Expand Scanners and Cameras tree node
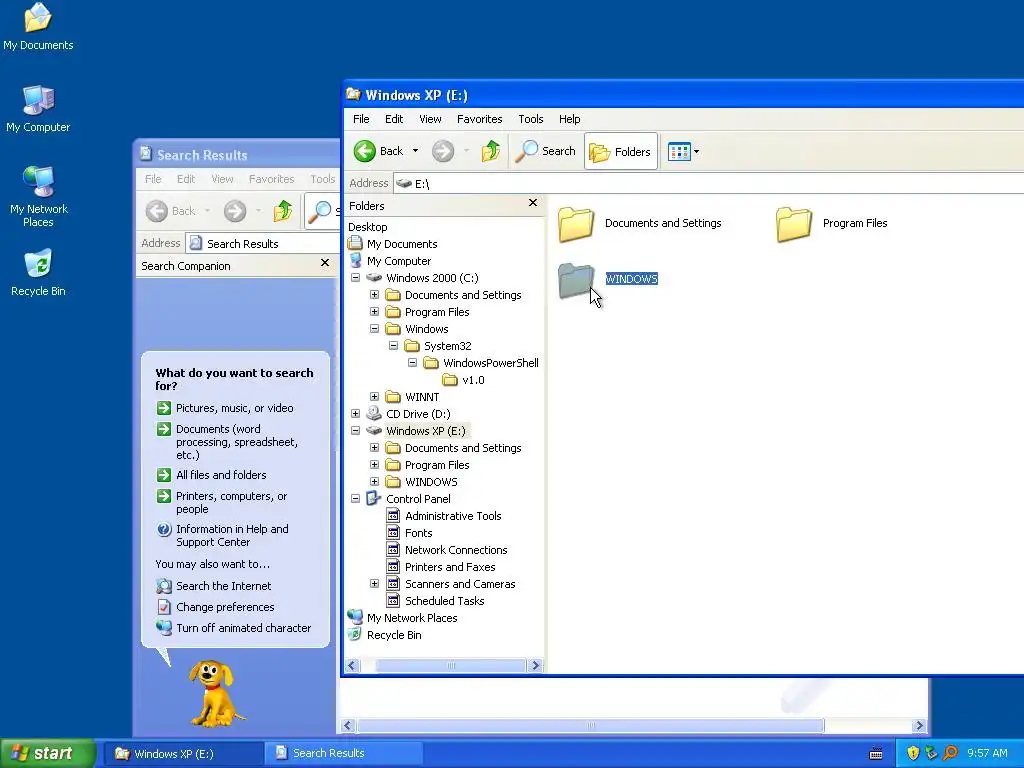Image resolution: width=1024 pixels, height=768 pixels. pos(374,583)
